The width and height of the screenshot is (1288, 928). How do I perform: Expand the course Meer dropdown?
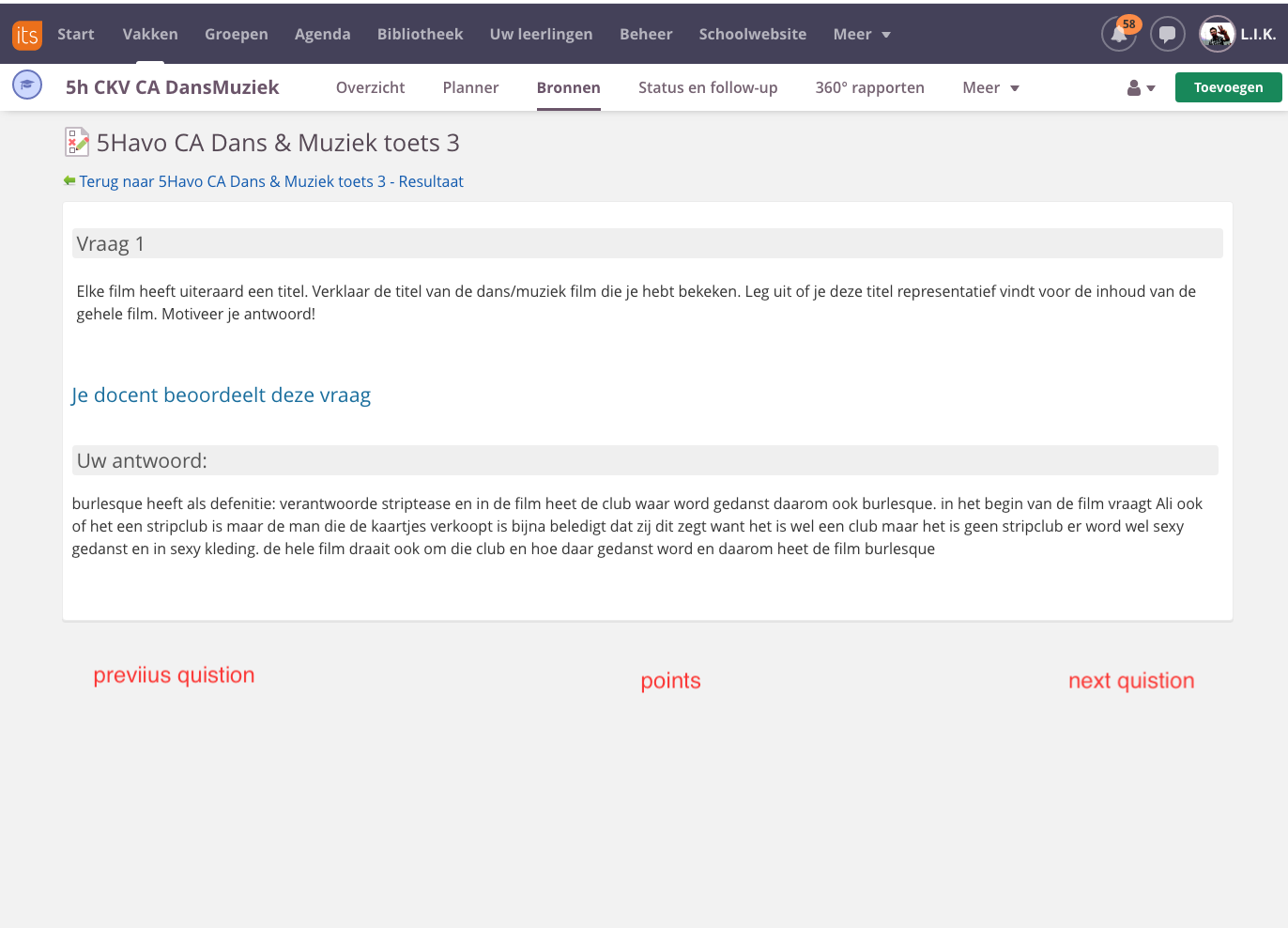(989, 88)
